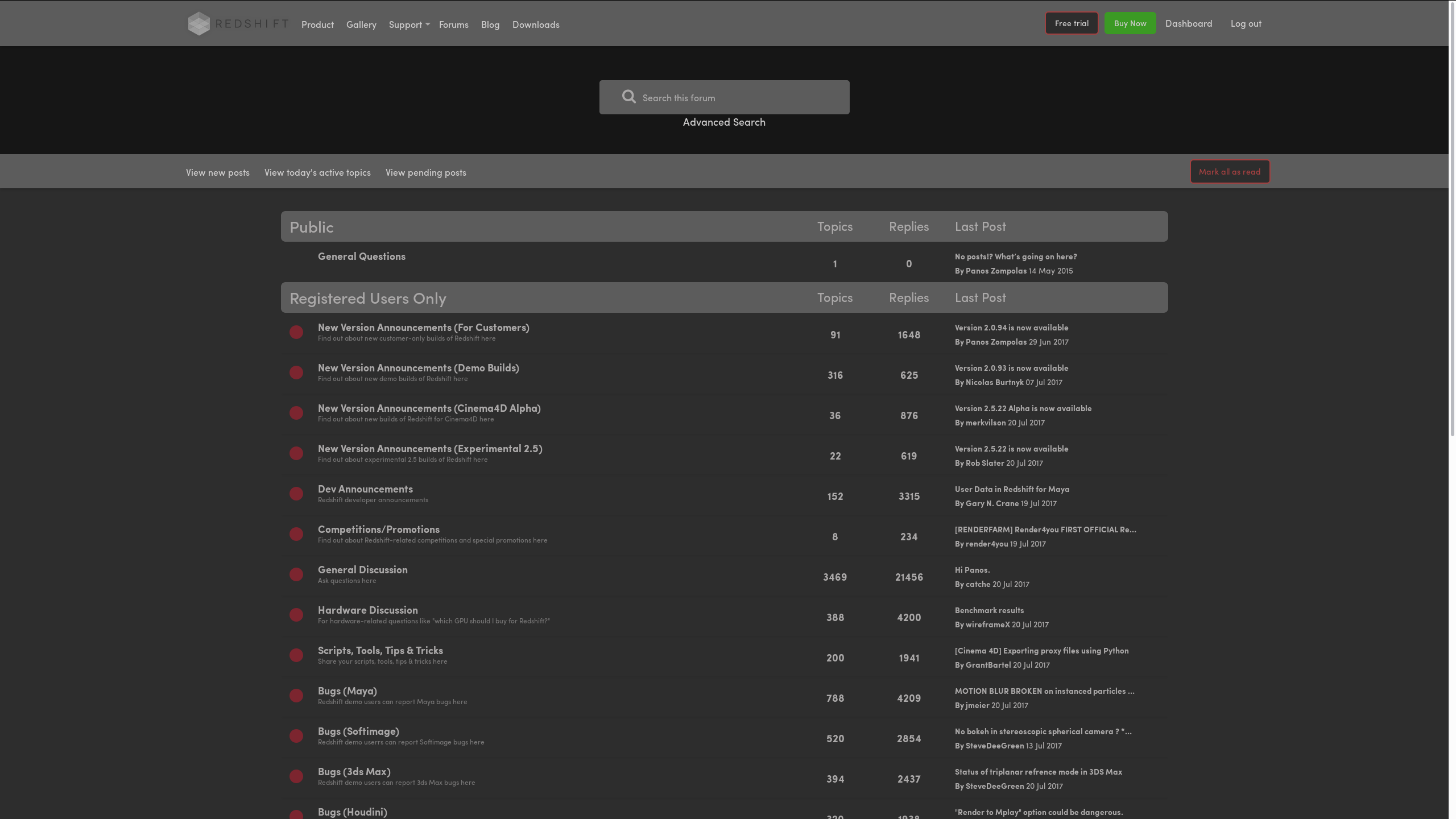The width and height of the screenshot is (1456, 819).
Task: Open the Bugs (Houdini) forum
Action: 353,812
